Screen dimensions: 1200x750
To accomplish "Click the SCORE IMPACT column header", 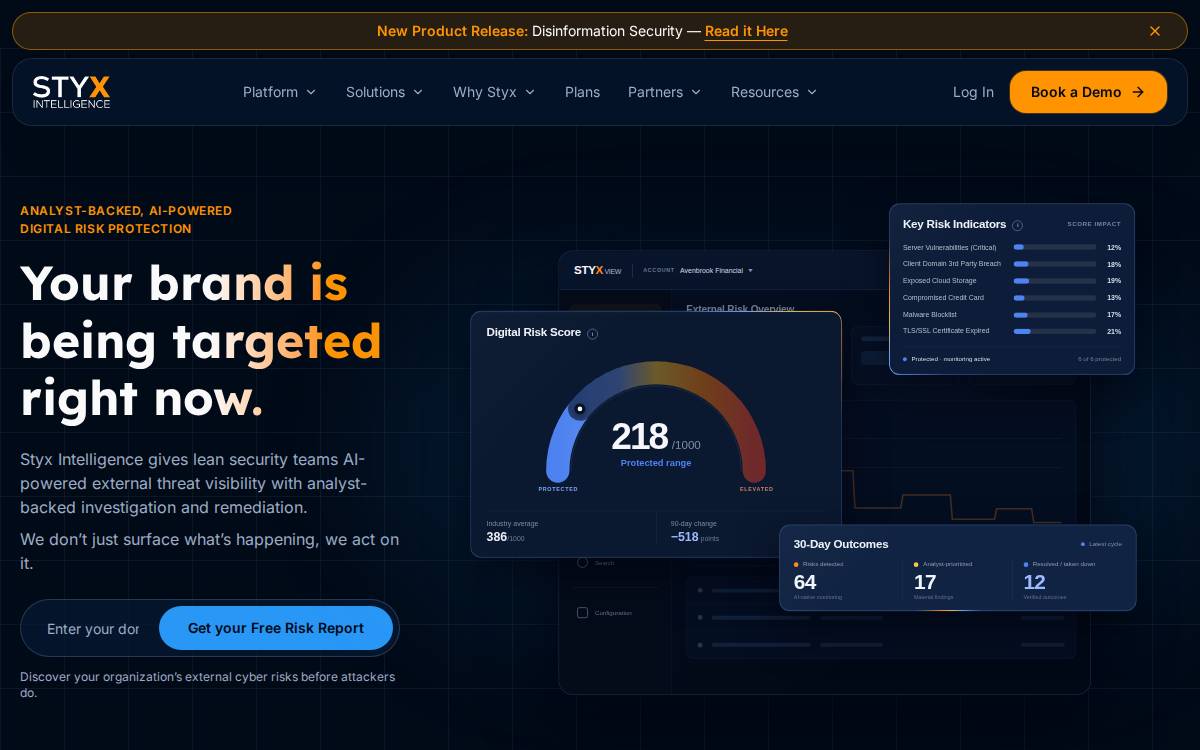I will (1094, 224).
